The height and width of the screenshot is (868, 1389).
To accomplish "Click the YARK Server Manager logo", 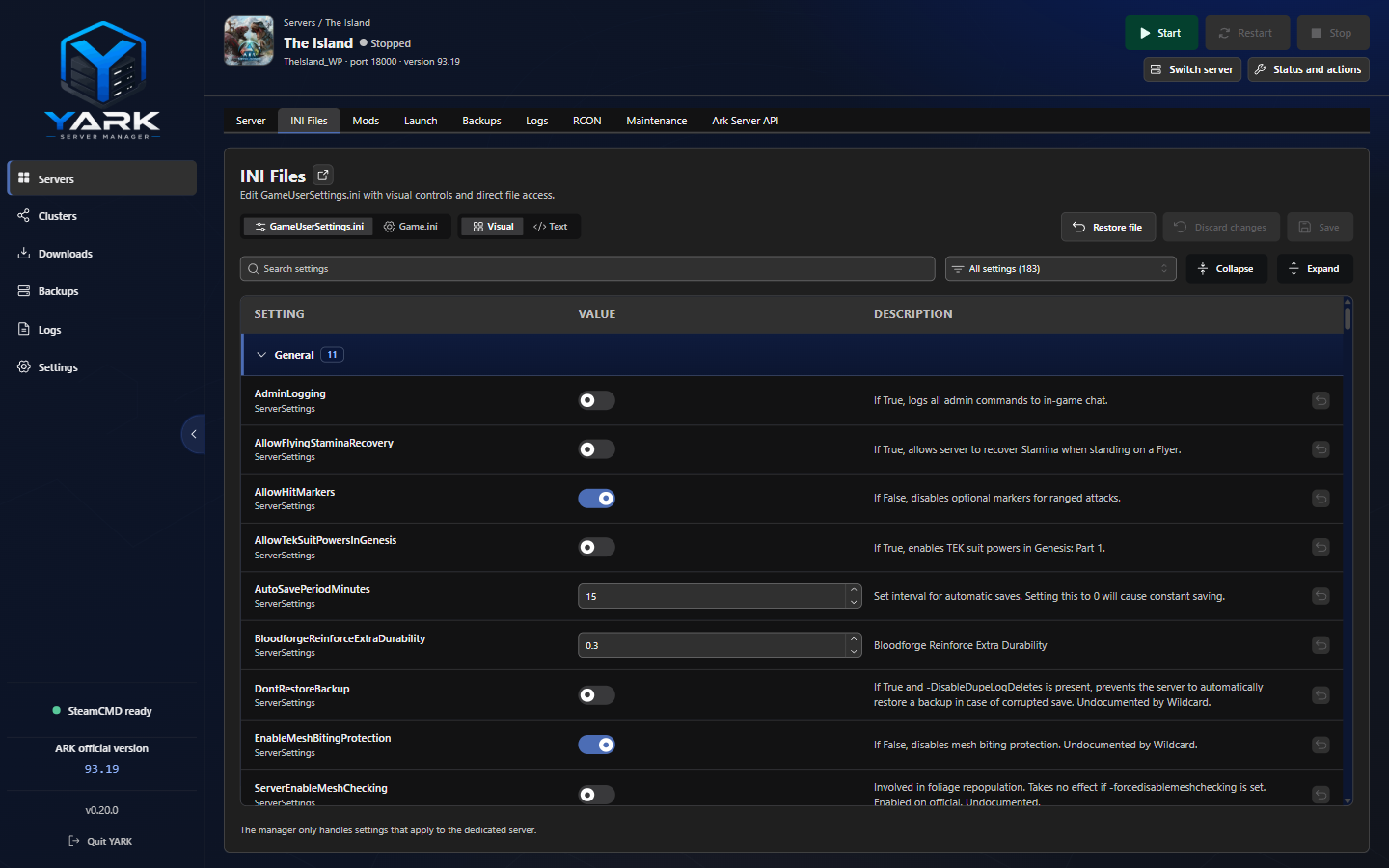I will 102,80.
